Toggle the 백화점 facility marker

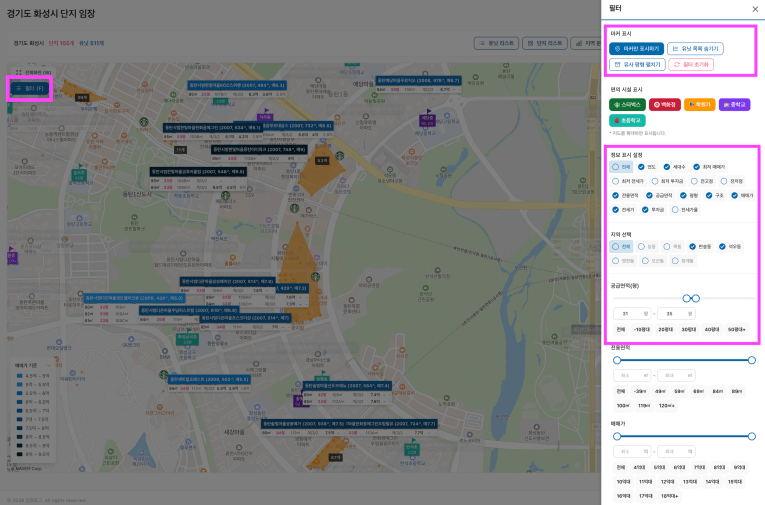pos(665,104)
